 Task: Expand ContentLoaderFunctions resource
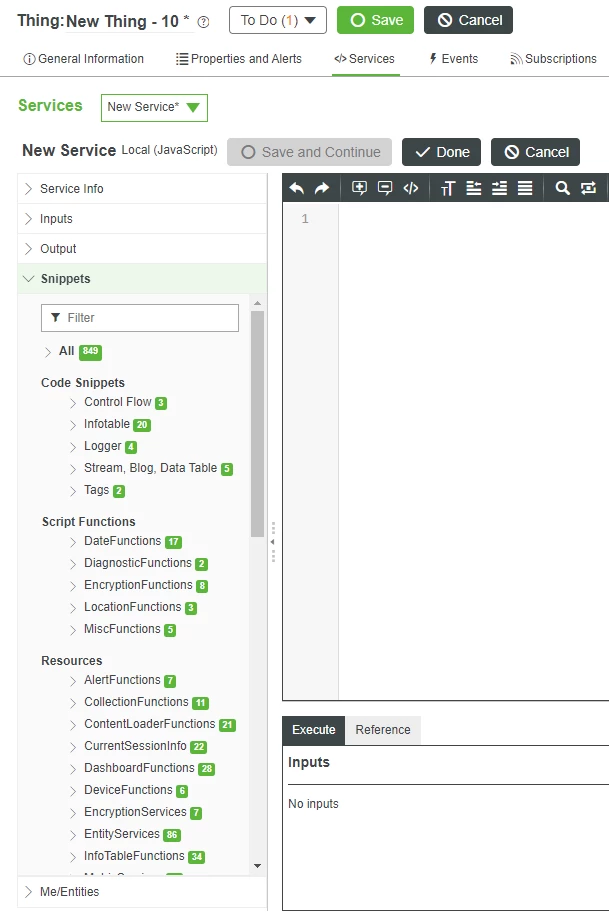point(73,725)
